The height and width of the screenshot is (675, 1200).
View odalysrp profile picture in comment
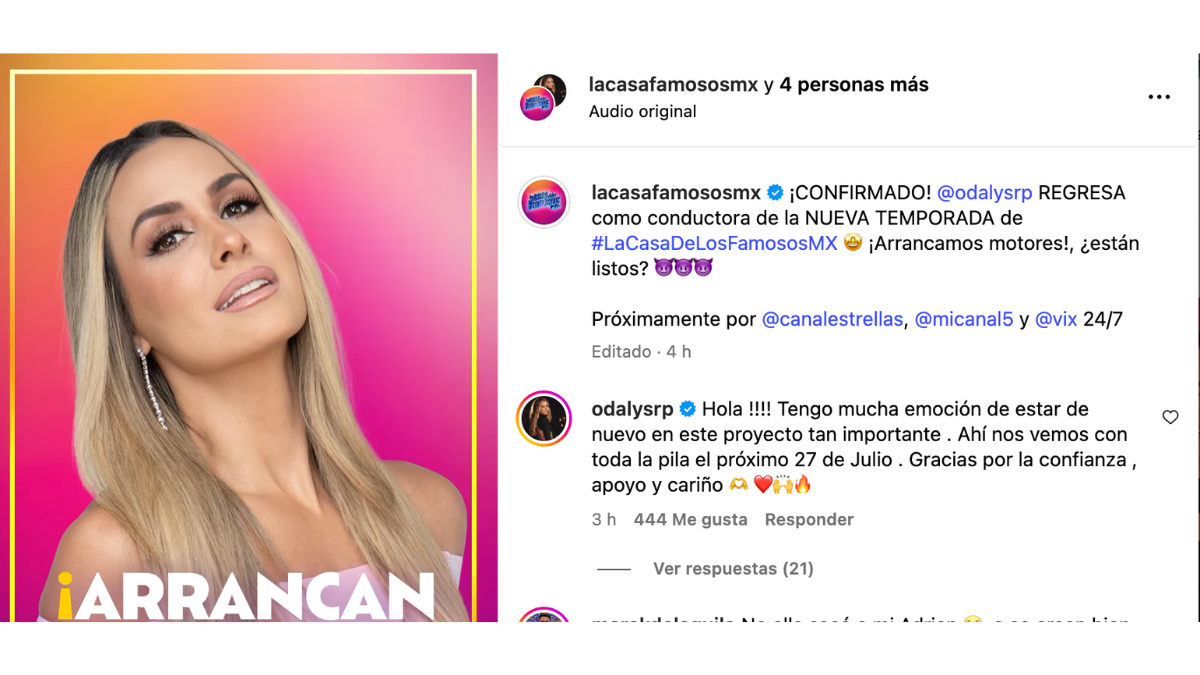point(543,418)
